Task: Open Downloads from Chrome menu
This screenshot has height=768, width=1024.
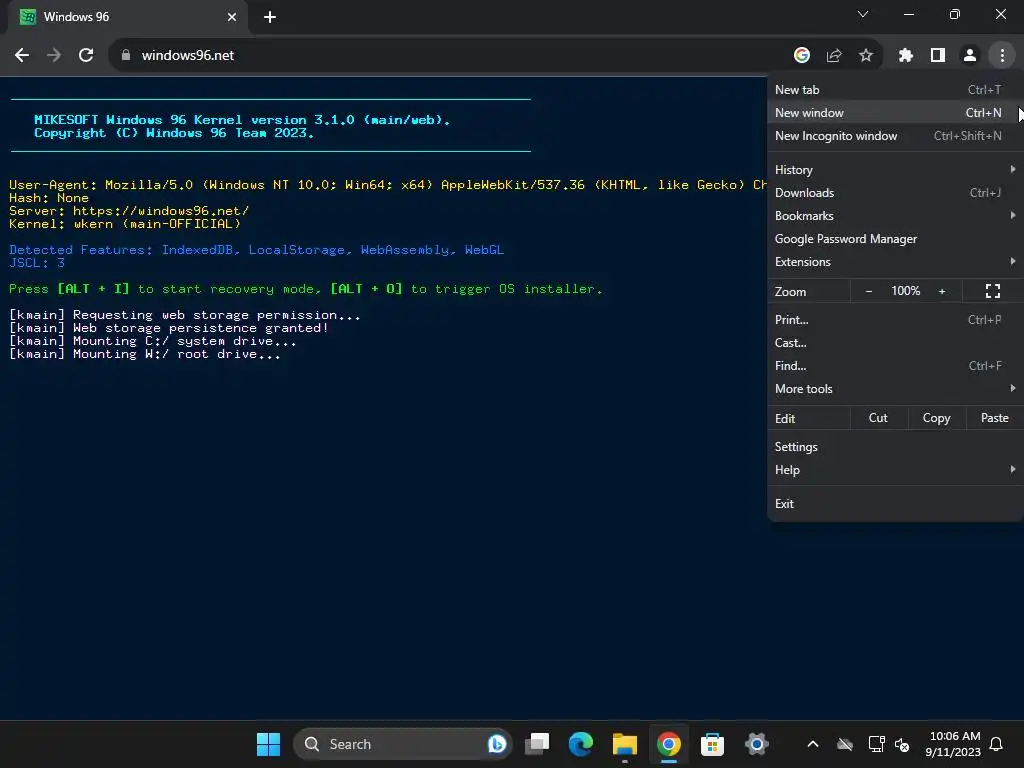Action: pos(895,193)
